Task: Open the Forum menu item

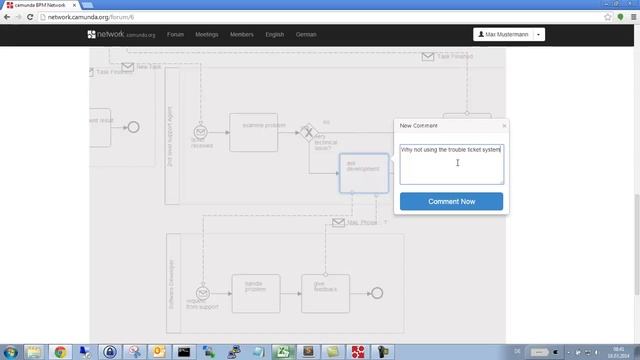Action: click(x=175, y=35)
